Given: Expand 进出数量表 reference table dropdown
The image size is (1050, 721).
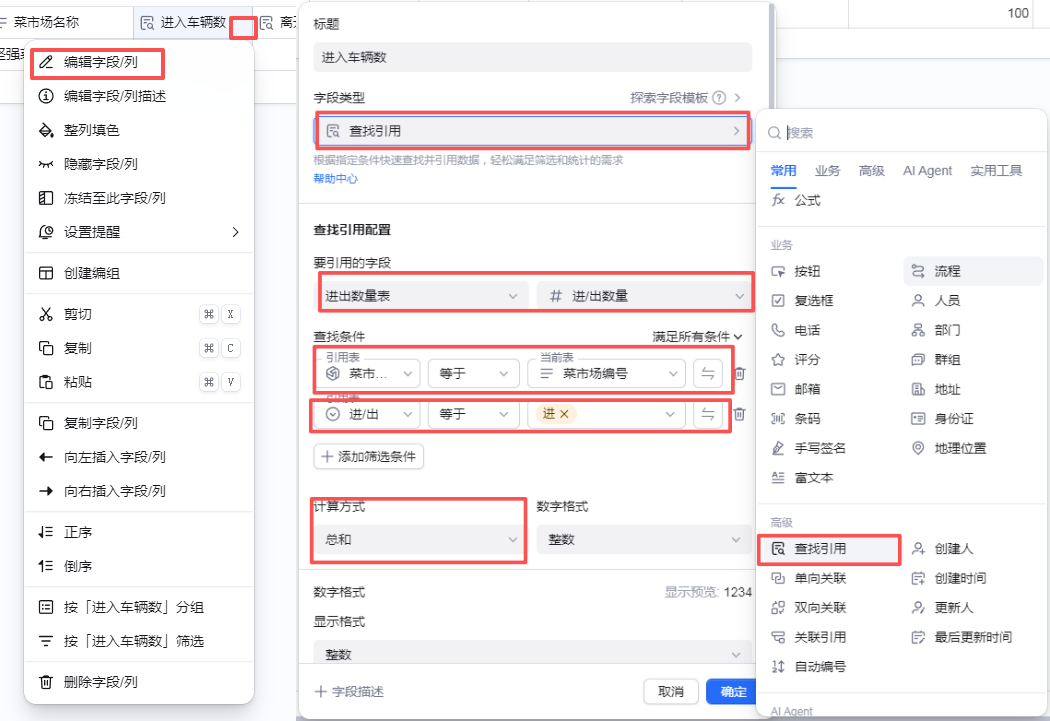Looking at the screenshot, I should (421, 296).
